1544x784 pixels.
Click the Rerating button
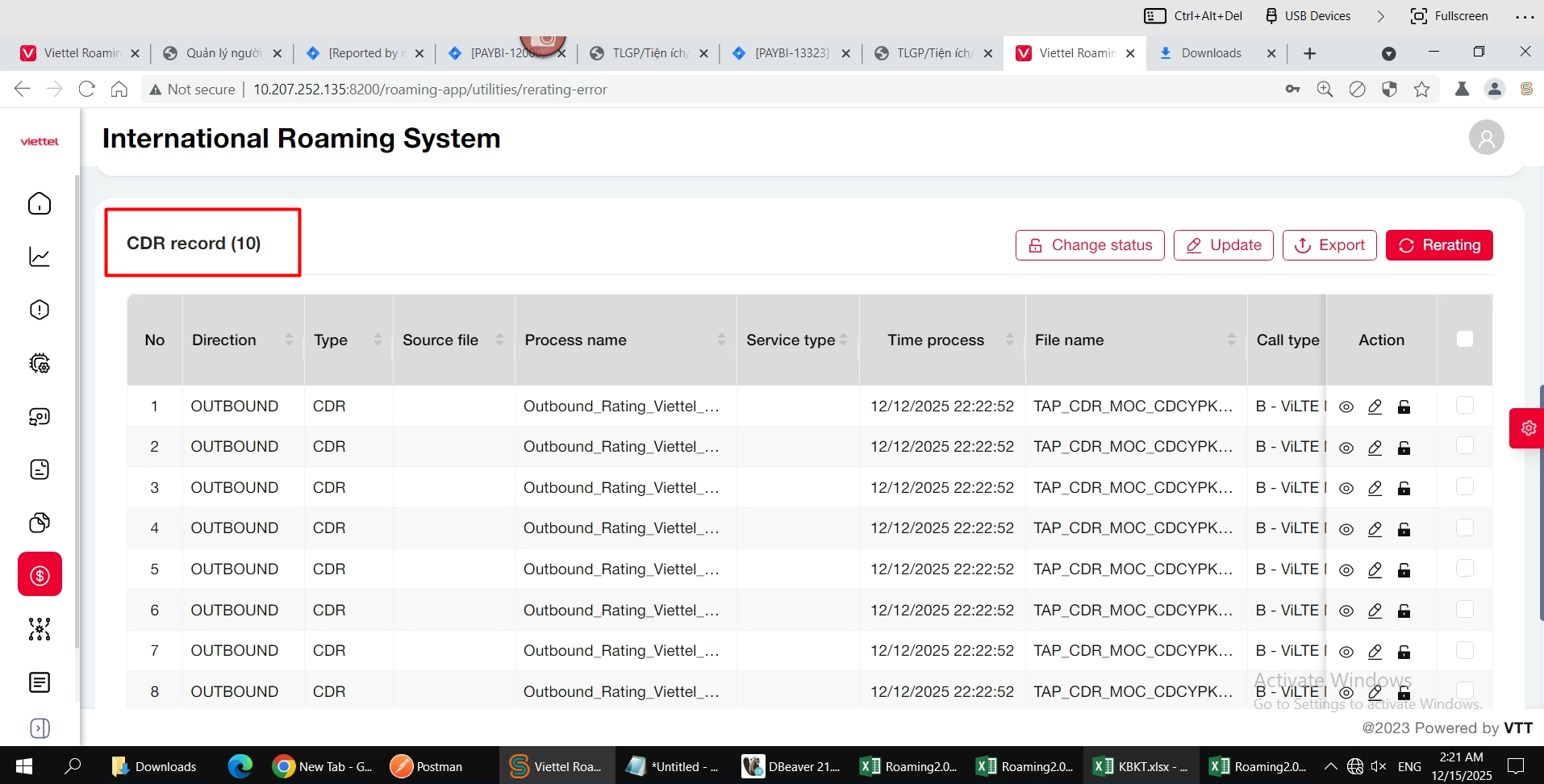(1438, 245)
